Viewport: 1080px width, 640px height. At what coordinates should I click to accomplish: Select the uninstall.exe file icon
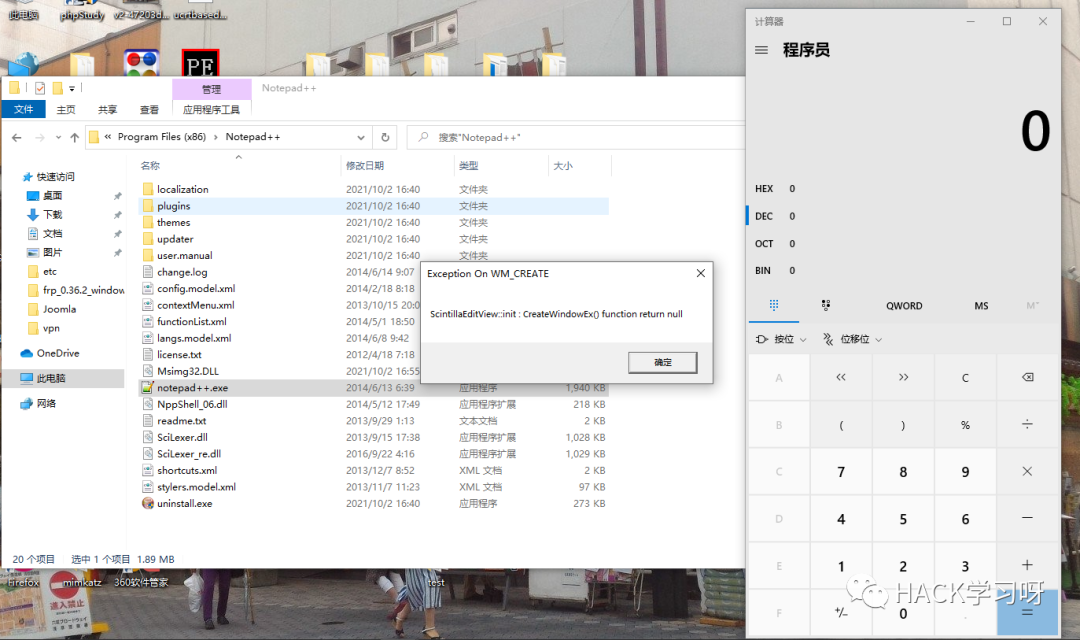tap(147, 504)
